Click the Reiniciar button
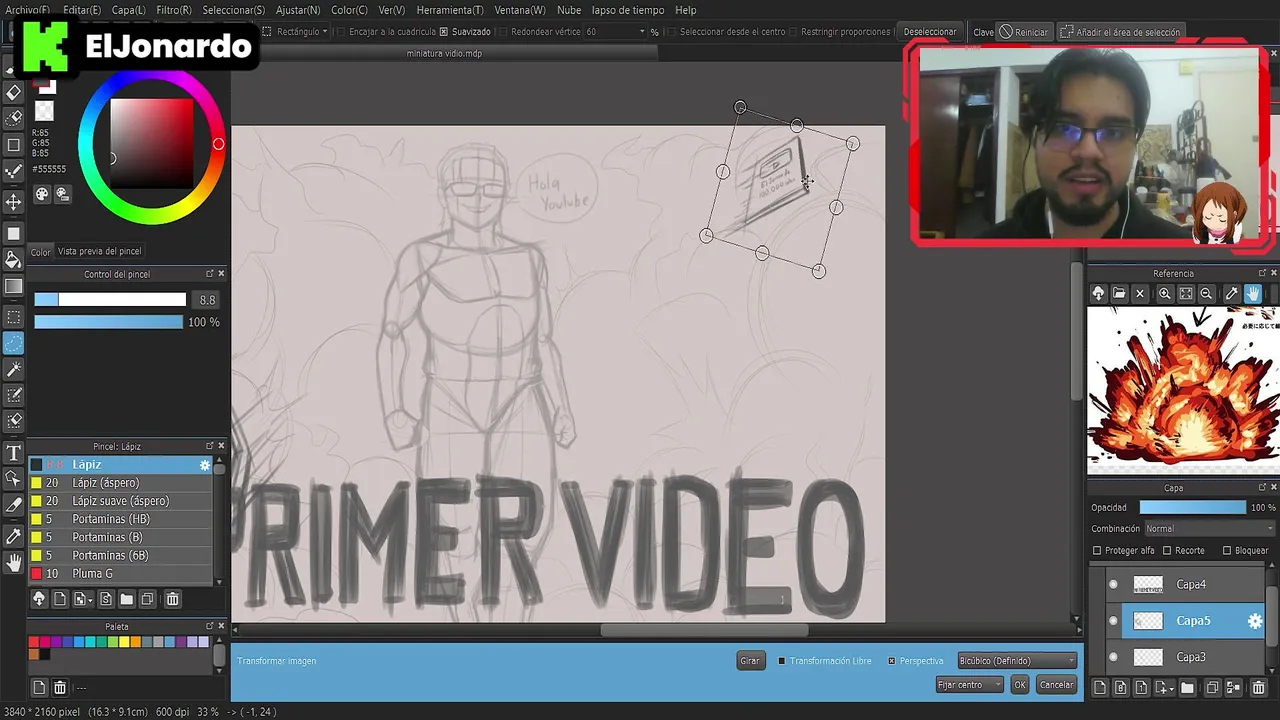Image resolution: width=1280 pixels, height=720 pixels. click(x=1023, y=32)
